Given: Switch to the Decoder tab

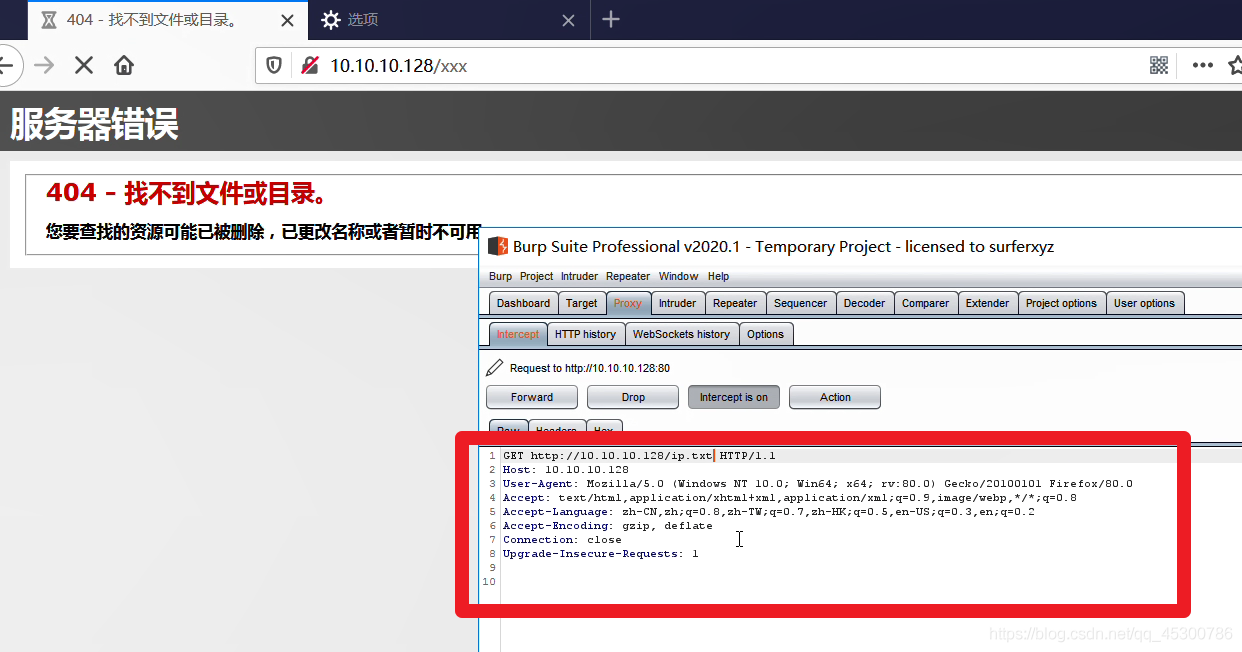Looking at the screenshot, I should click(864, 303).
